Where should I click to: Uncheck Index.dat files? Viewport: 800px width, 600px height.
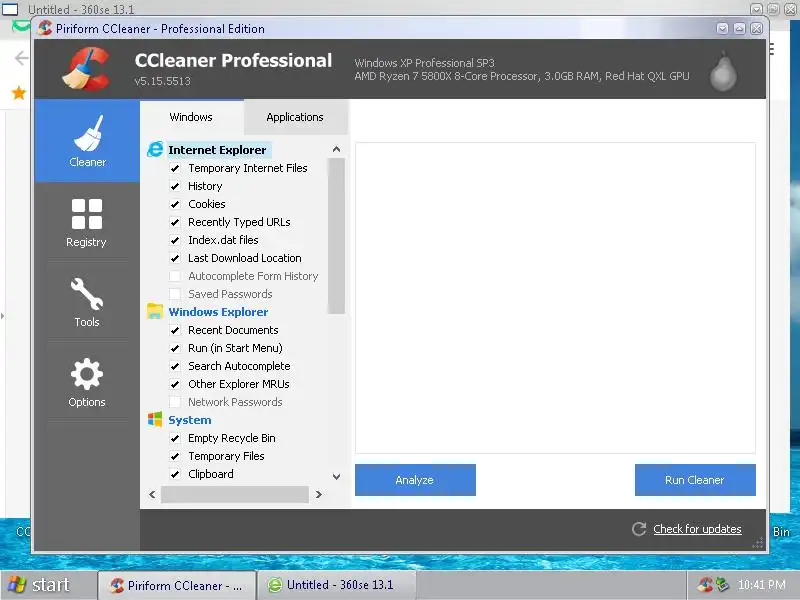click(x=175, y=240)
